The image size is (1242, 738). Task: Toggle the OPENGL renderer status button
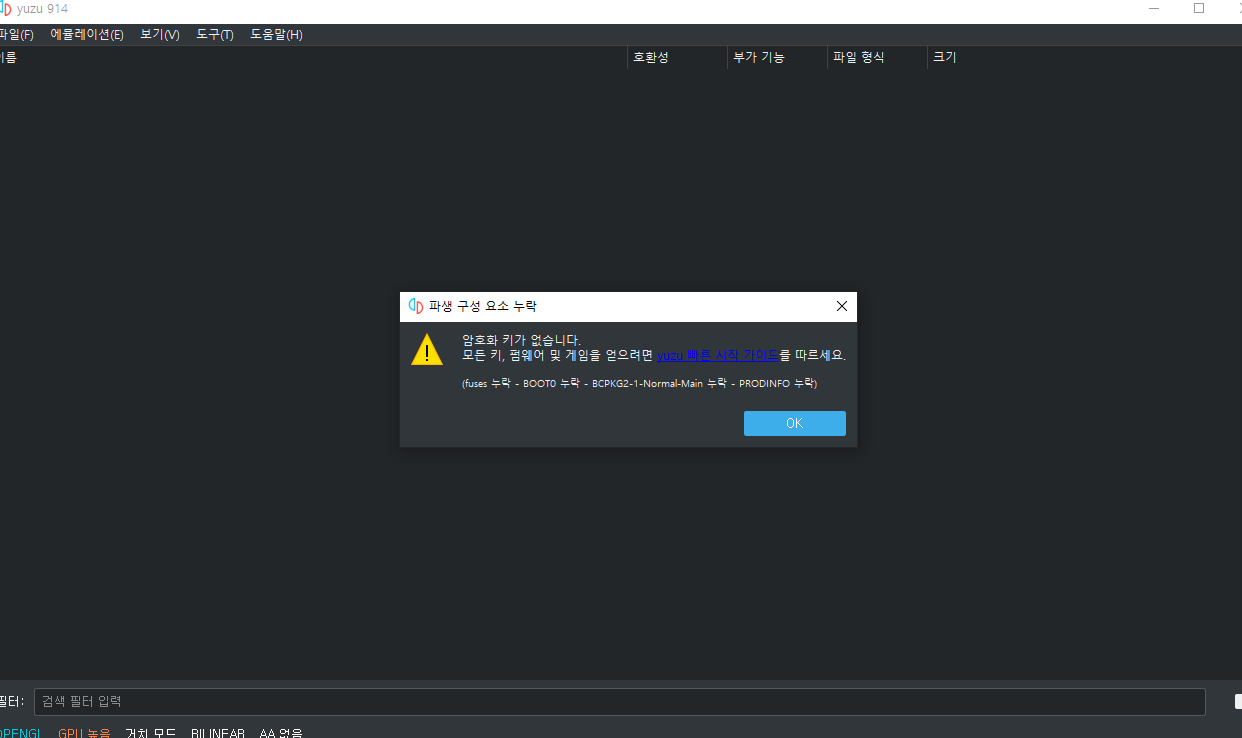tap(20, 733)
